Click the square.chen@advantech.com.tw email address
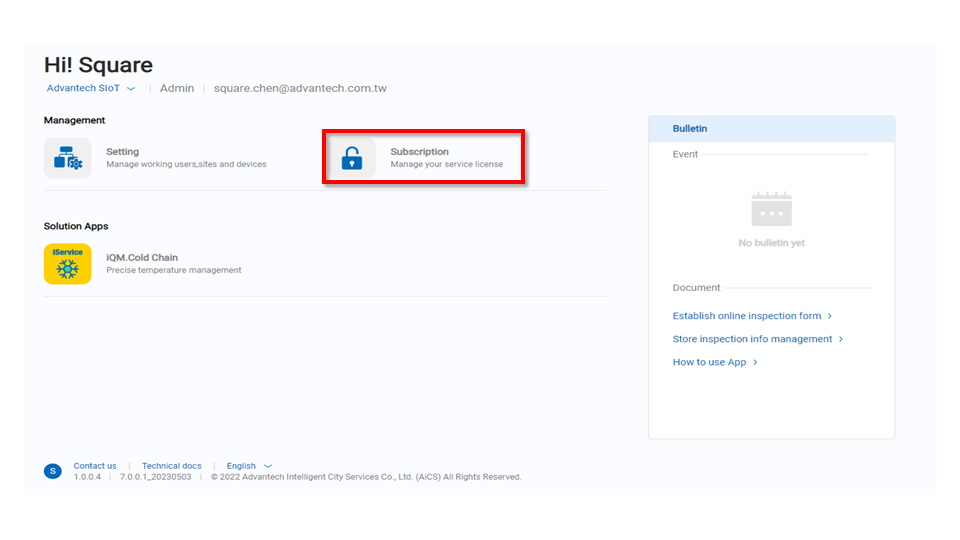This screenshot has height=540, width=960. click(x=300, y=88)
